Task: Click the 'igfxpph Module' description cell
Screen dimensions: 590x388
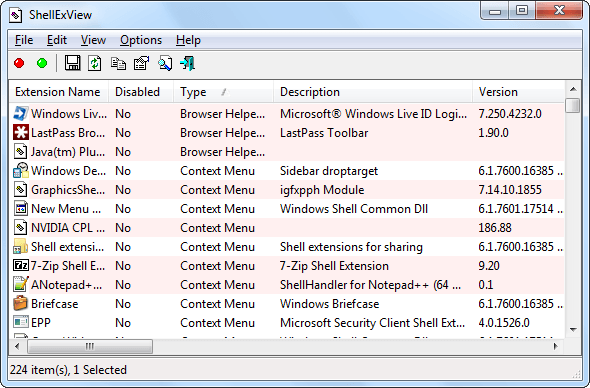Action: point(322,190)
